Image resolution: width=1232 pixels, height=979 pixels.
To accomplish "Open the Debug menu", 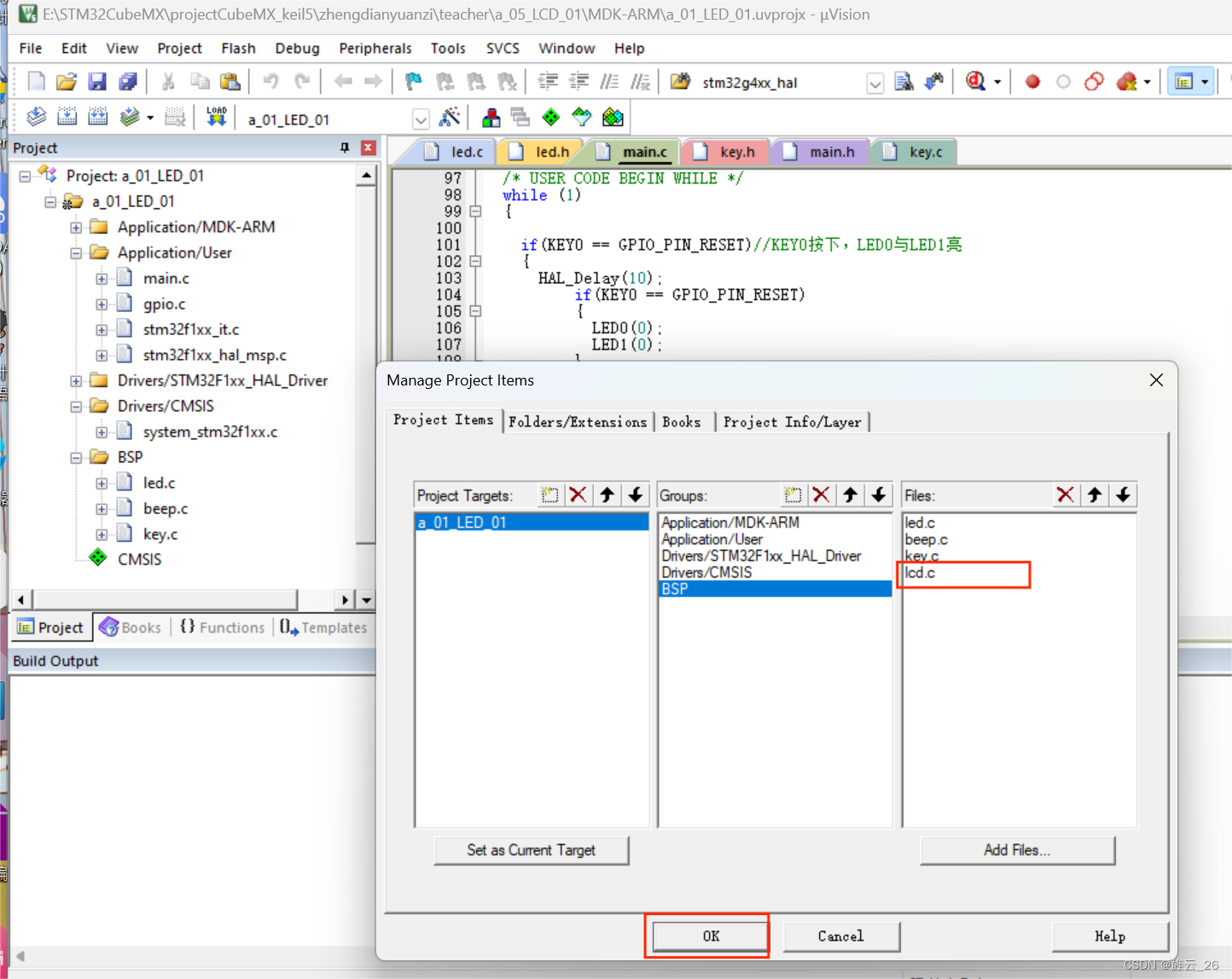I will pos(297,49).
